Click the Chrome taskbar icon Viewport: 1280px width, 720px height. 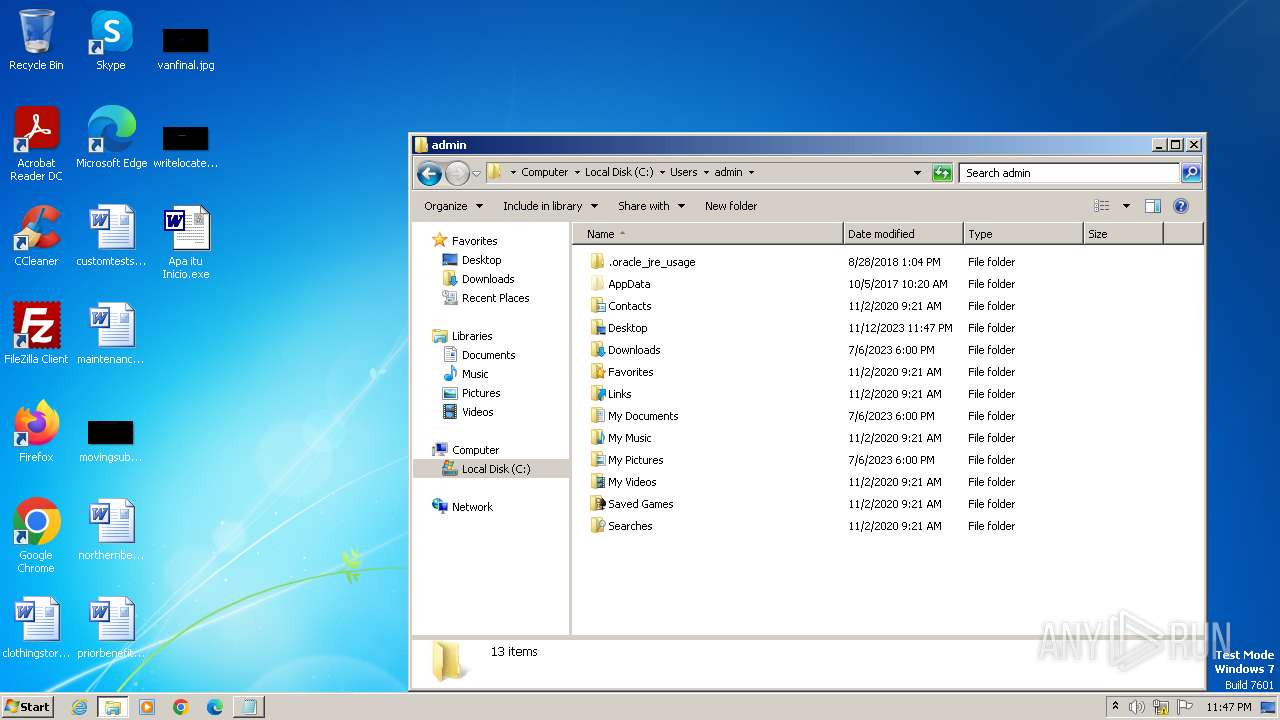point(181,707)
